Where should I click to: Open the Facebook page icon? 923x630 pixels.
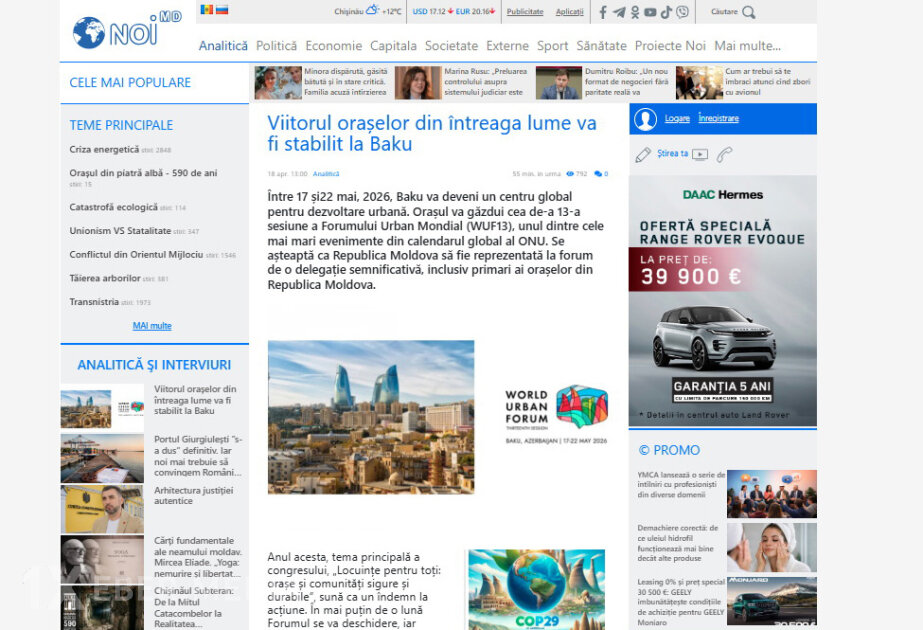[x=602, y=12]
